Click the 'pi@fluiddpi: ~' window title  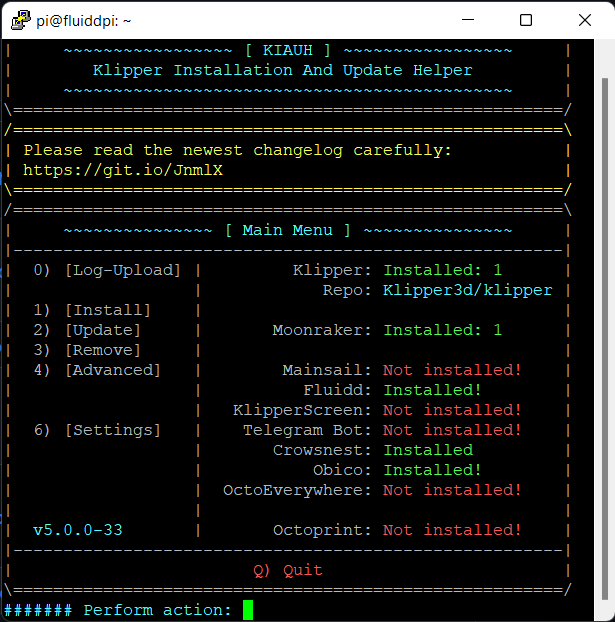pos(84,21)
